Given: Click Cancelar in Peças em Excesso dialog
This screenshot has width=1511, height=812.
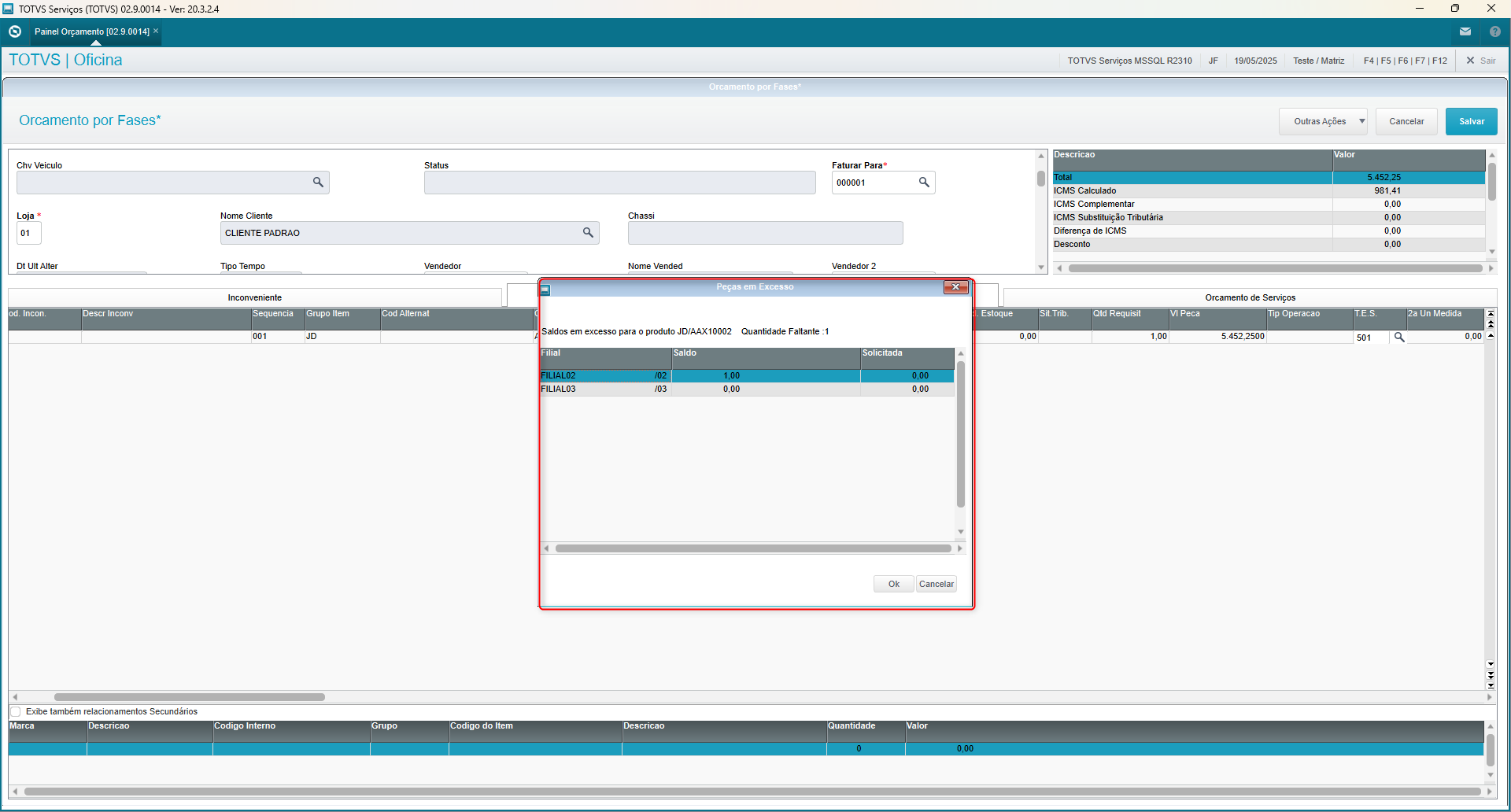Looking at the screenshot, I should click(x=937, y=584).
